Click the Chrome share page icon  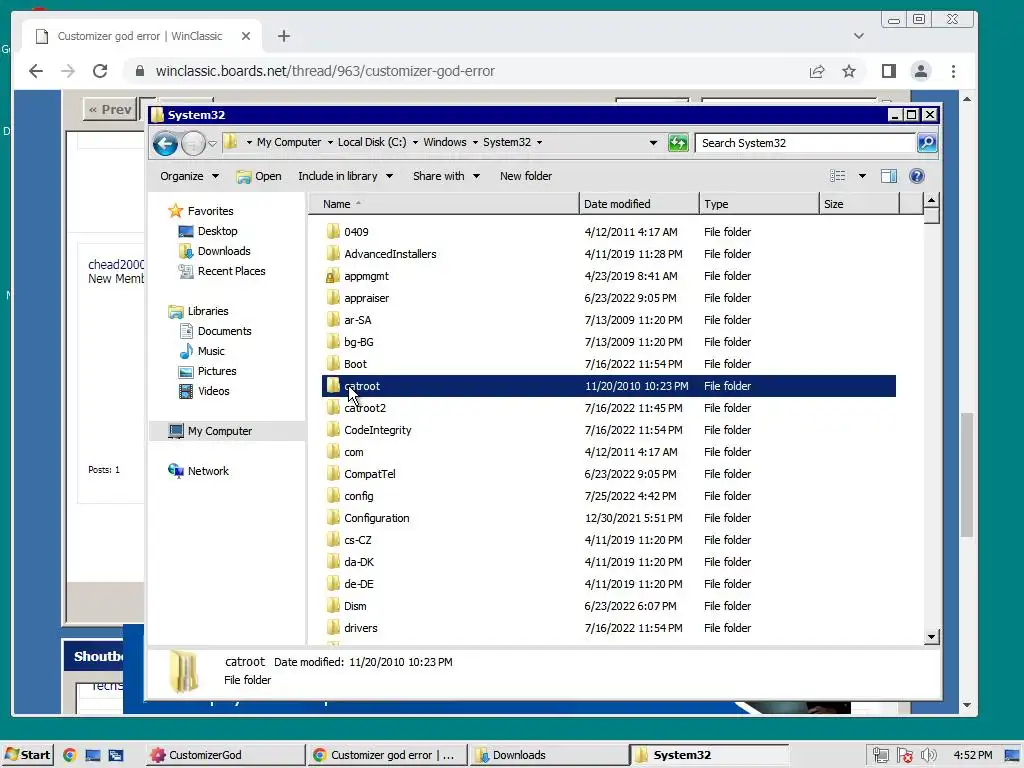pos(817,71)
